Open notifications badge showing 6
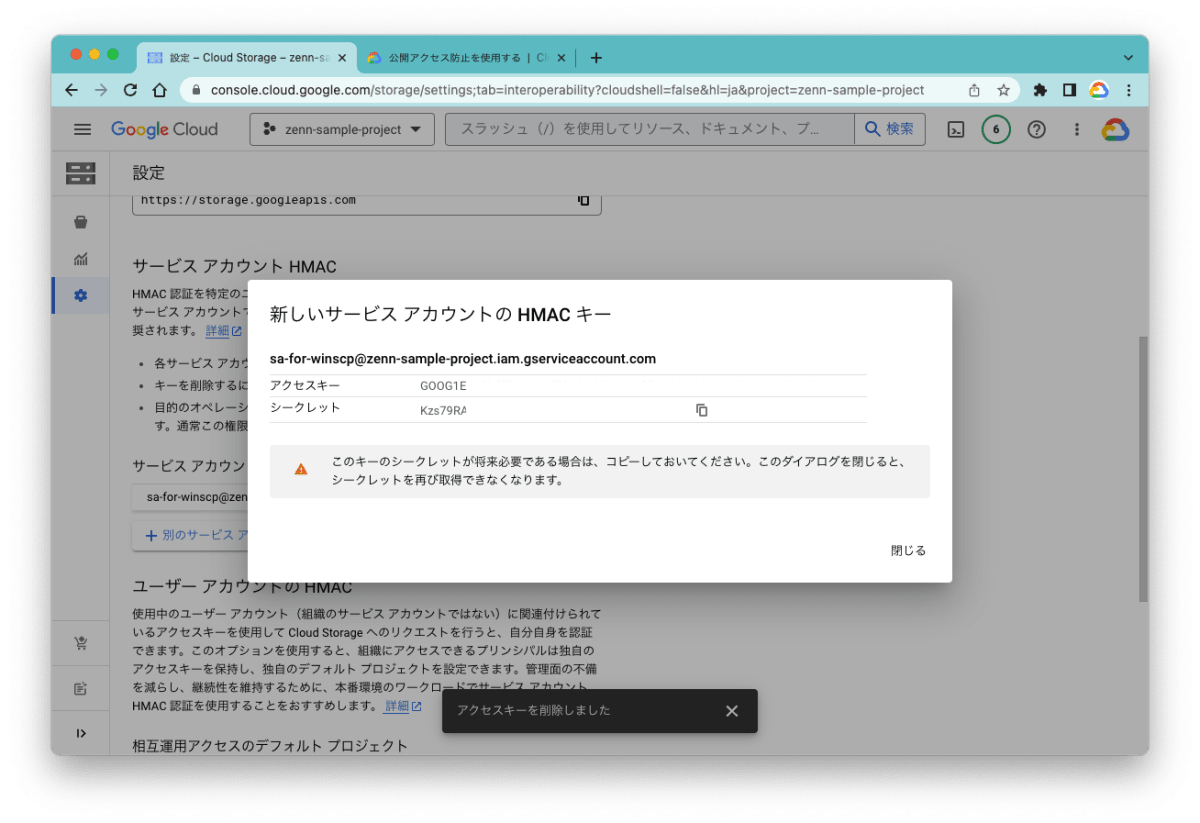This screenshot has width=1200, height=823. pos(996,129)
